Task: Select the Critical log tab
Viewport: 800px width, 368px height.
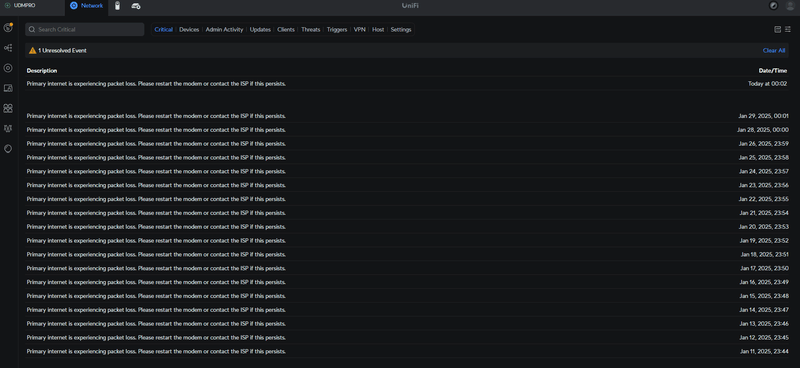Action: (164, 30)
